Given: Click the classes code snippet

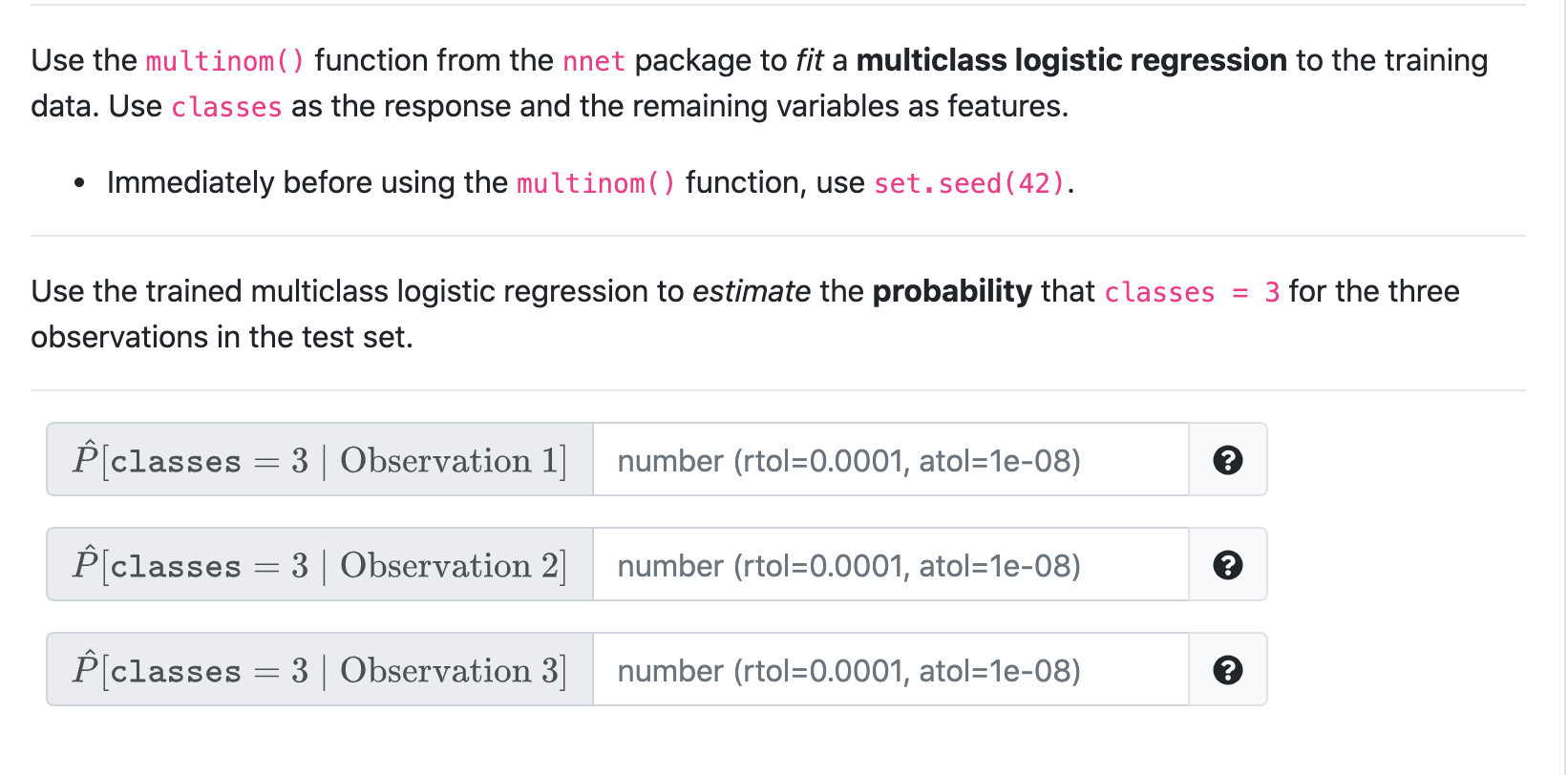Looking at the screenshot, I should click(225, 107).
